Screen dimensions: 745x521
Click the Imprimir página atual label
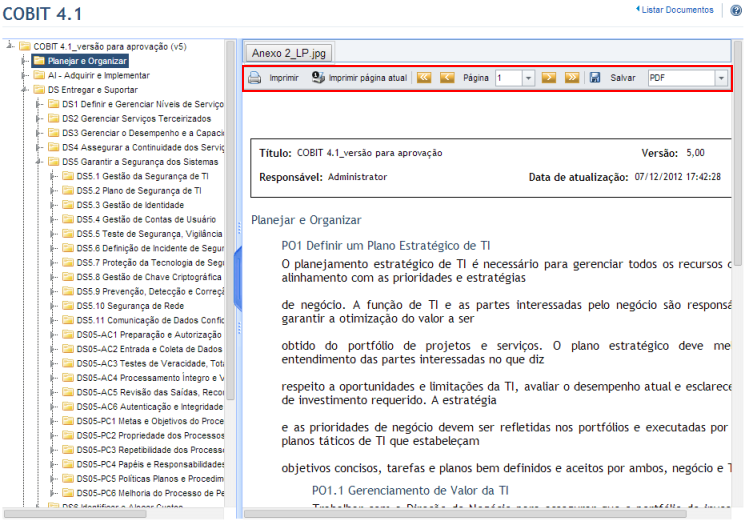pyautogui.click(x=368, y=77)
